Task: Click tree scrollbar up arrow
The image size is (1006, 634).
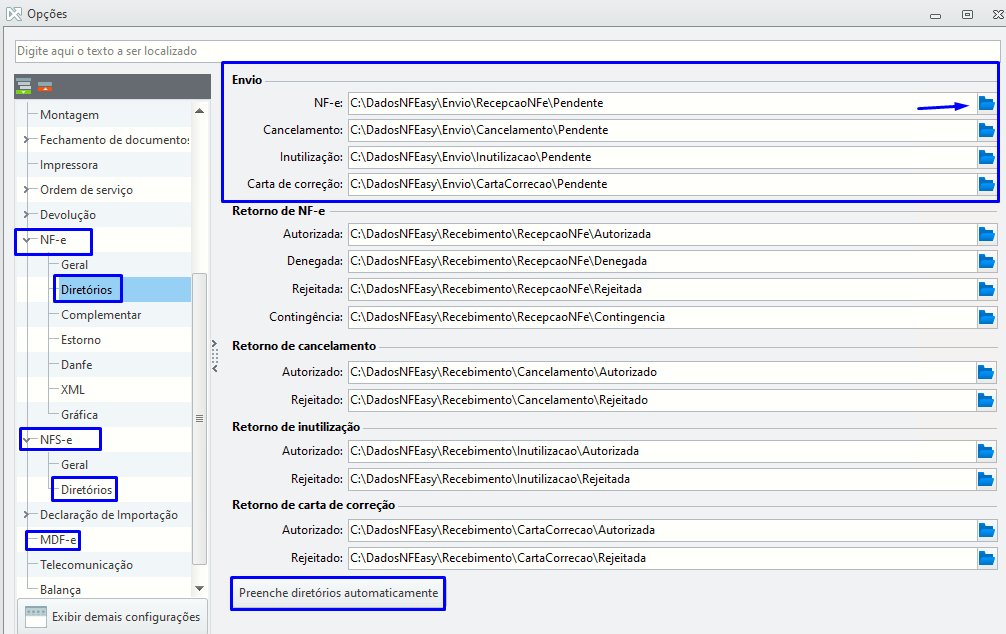Action: (x=200, y=111)
